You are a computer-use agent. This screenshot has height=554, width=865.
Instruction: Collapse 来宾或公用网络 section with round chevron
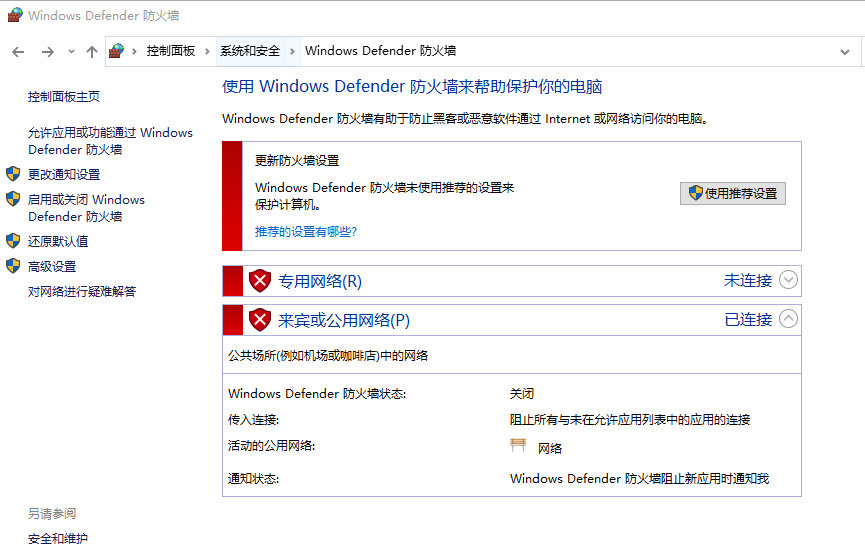(x=788, y=318)
